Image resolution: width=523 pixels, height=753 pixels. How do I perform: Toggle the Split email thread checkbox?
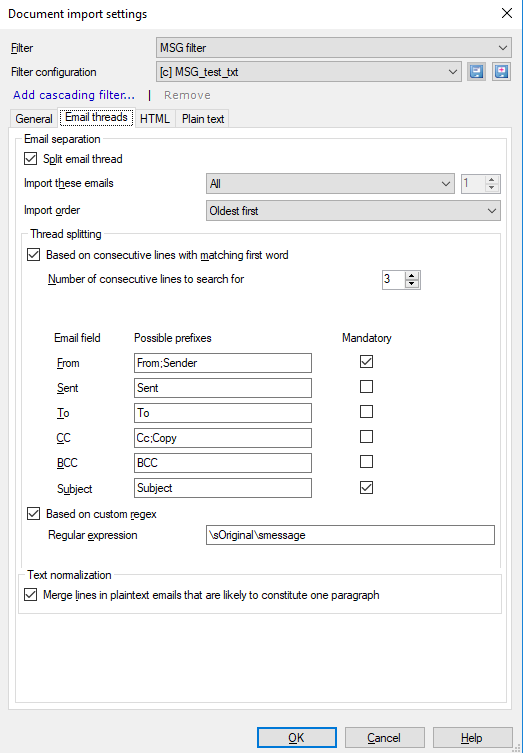pos(30,158)
